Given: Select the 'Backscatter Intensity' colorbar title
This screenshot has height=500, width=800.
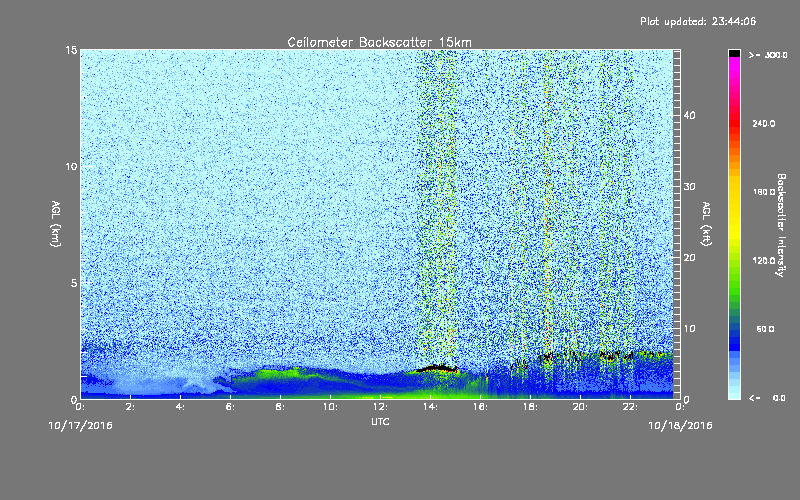Looking at the screenshot, I should pyautogui.click(x=781, y=225).
